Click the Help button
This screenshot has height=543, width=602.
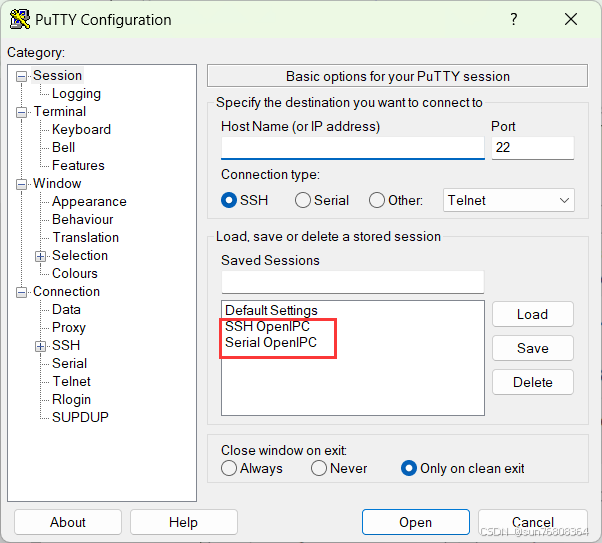click(x=184, y=522)
